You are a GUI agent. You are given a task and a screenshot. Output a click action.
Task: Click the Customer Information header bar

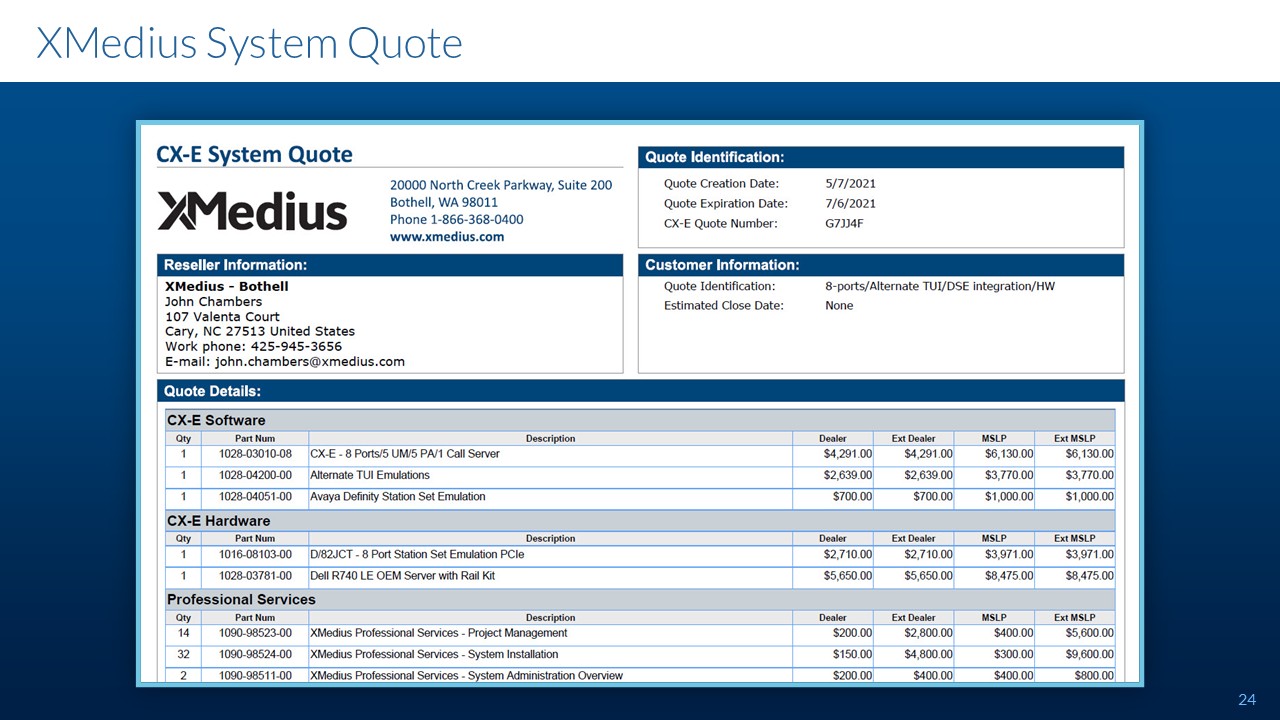pyautogui.click(x=721, y=265)
